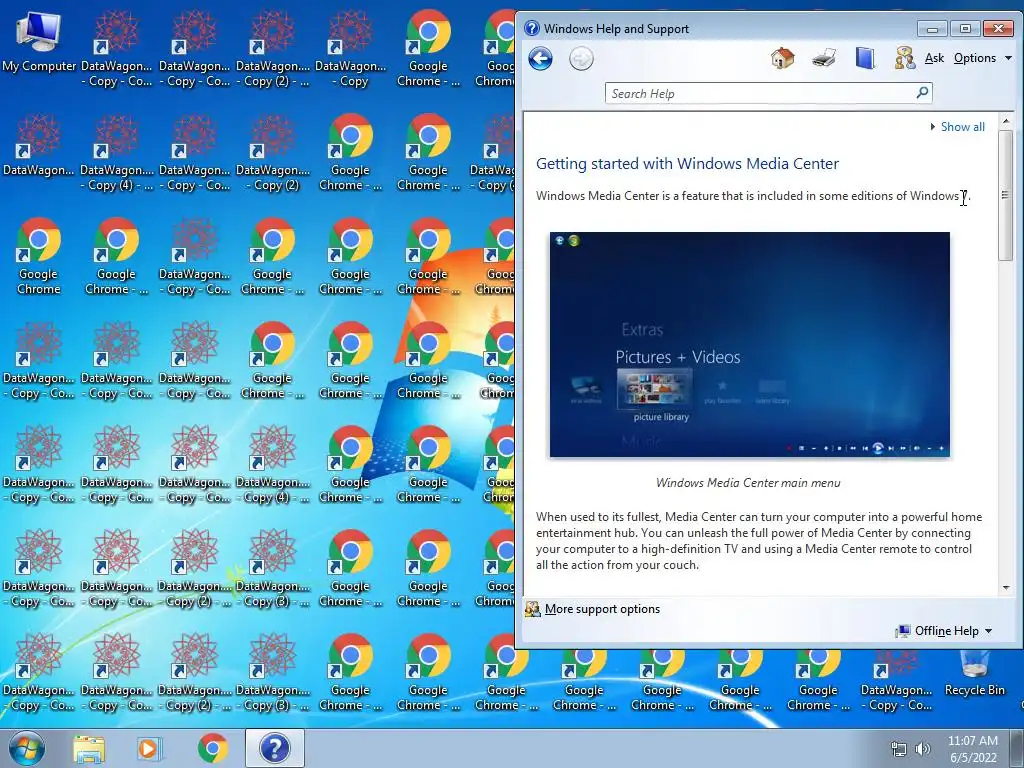Select the Help and Support taskbar button
The image size is (1024, 768).
275,748
